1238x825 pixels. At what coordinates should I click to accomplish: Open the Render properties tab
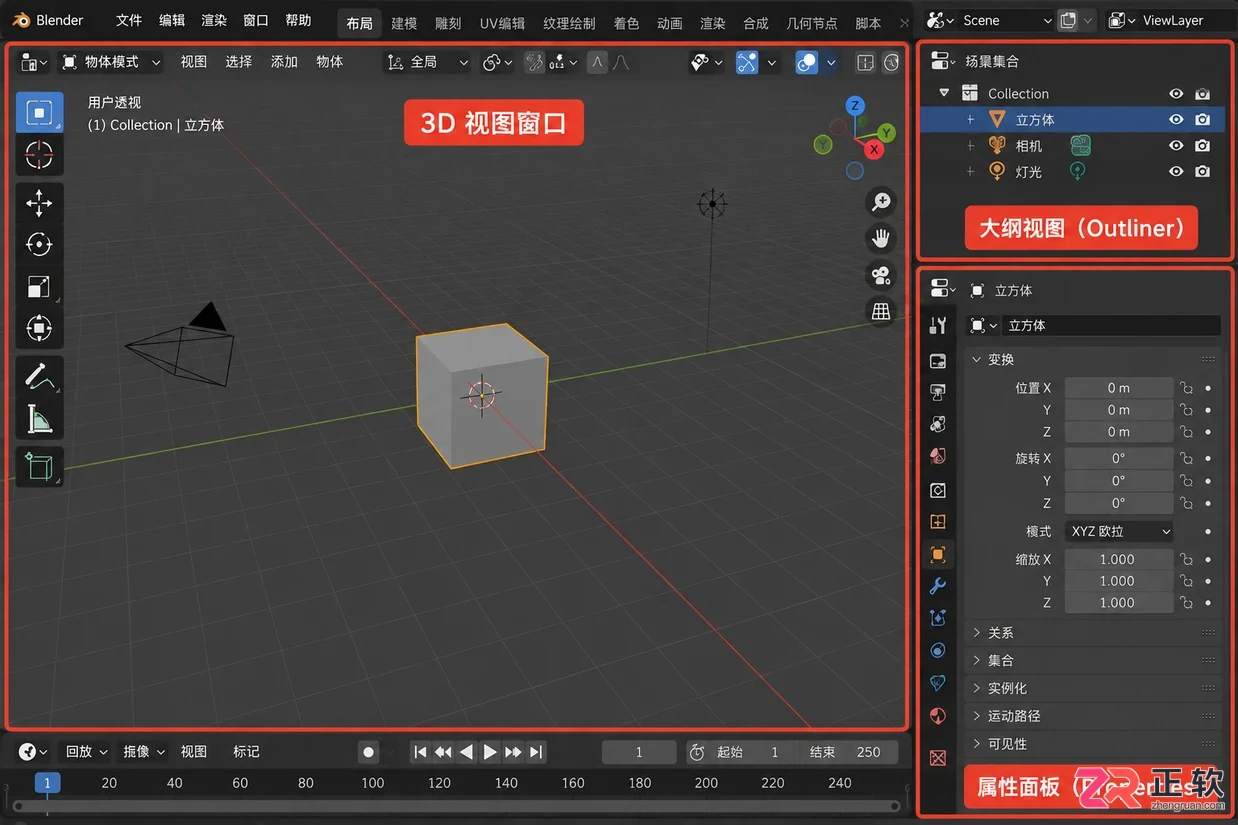pos(938,361)
